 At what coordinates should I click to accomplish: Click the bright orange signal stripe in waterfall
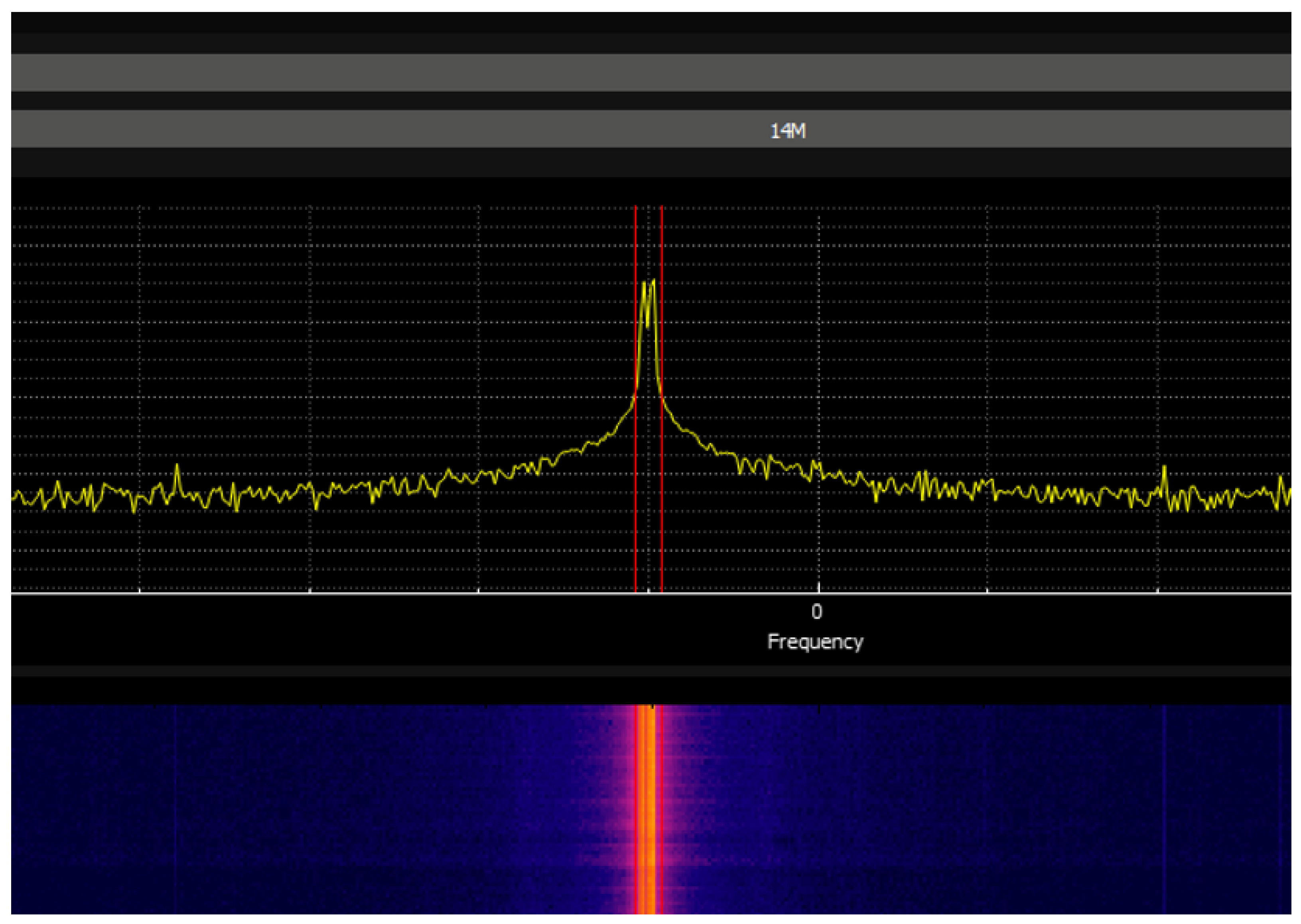point(648,808)
